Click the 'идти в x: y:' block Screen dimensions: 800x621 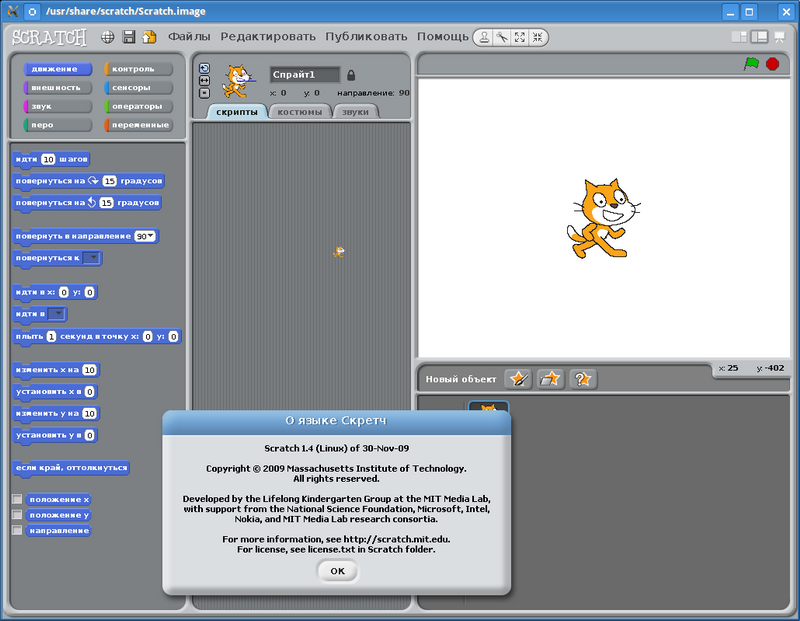pyautogui.click(x=55, y=292)
